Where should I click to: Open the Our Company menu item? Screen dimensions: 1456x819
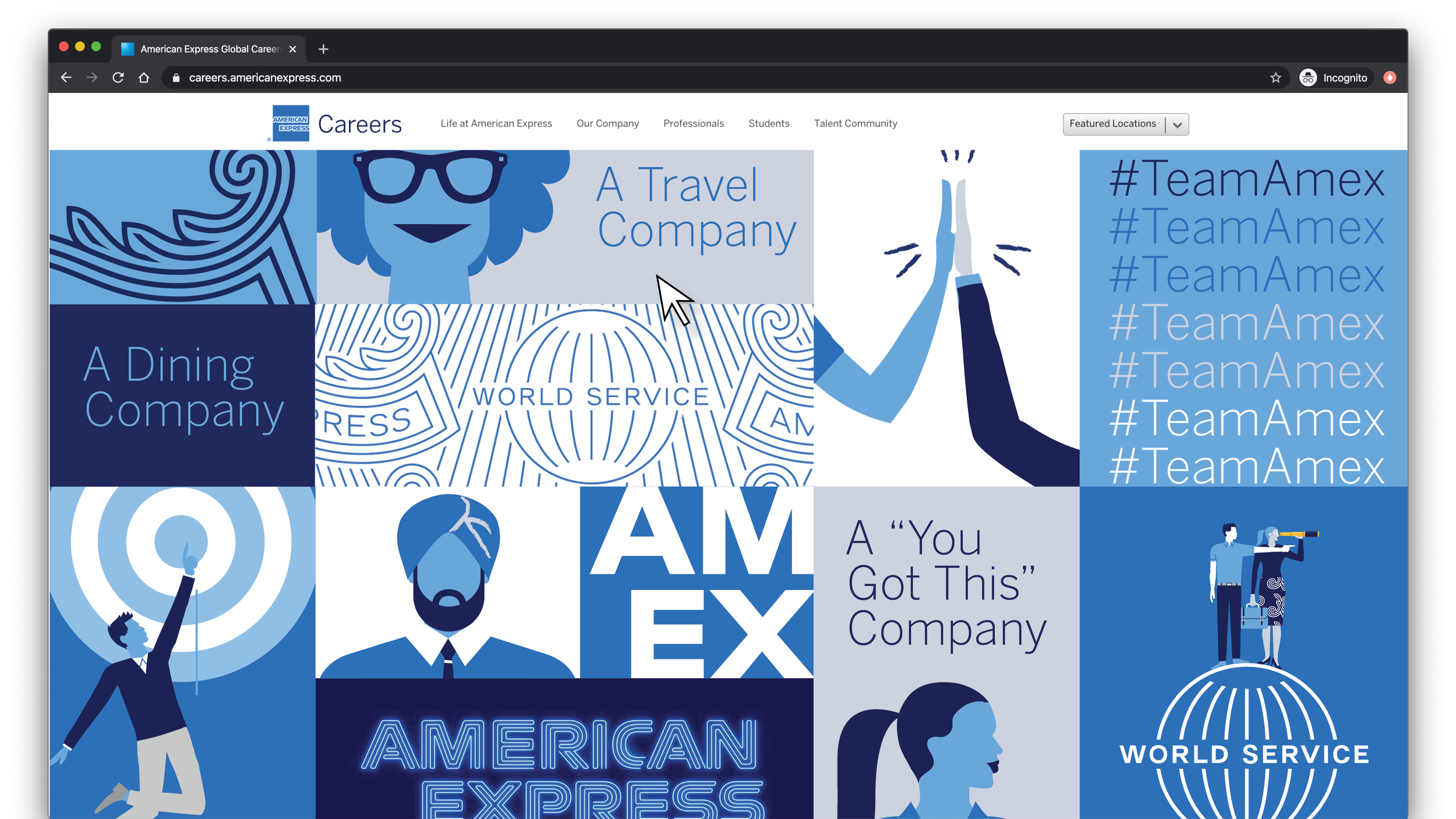(607, 123)
